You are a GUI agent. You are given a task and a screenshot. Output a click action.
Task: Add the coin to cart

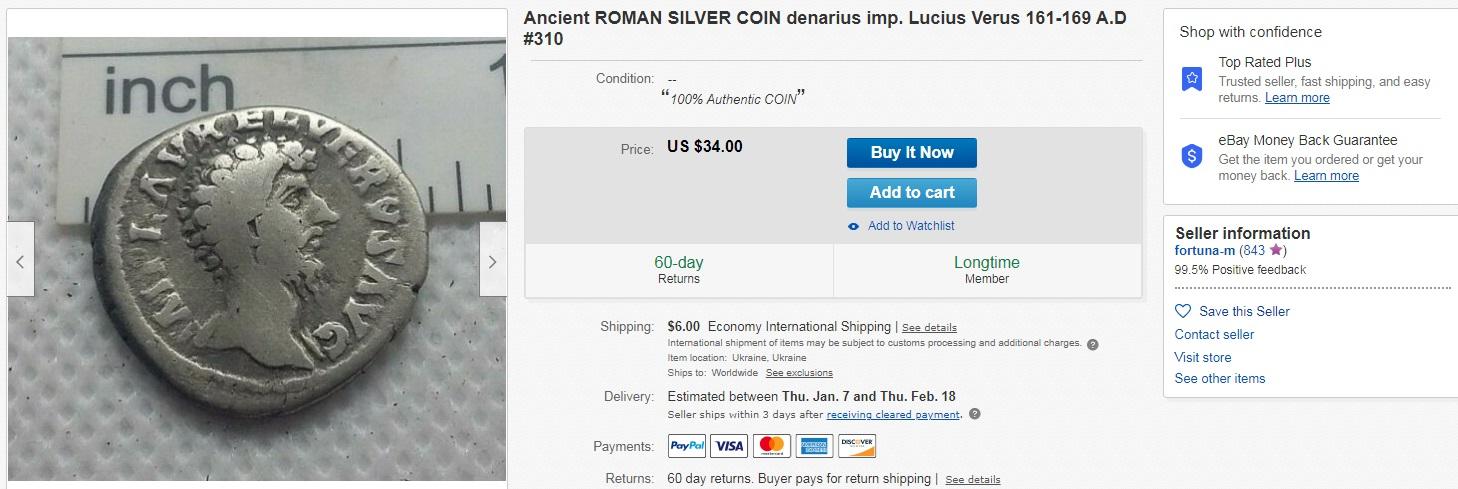(911, 192)
